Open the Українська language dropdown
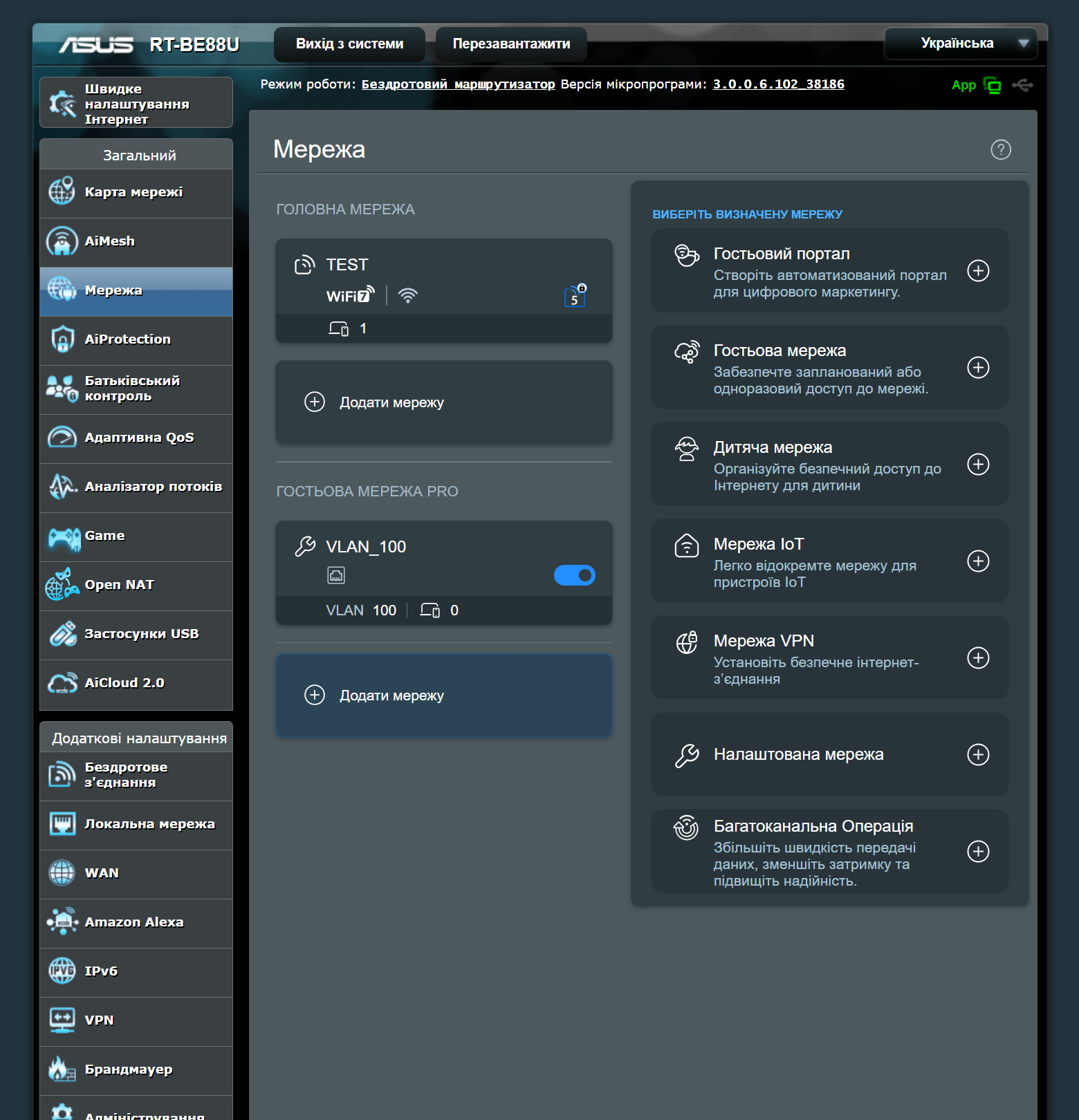1079x1120 pixels. click(961, 44)
